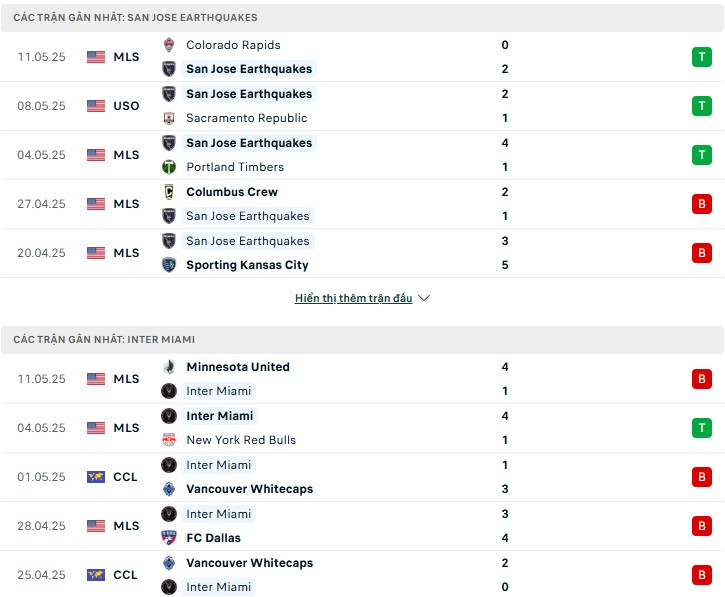The width and height of the screenshot is (725, 597).
Task: Click the CCL flag icon for 01.05.25
Action: pyautogui.click(x=96, y=477)
